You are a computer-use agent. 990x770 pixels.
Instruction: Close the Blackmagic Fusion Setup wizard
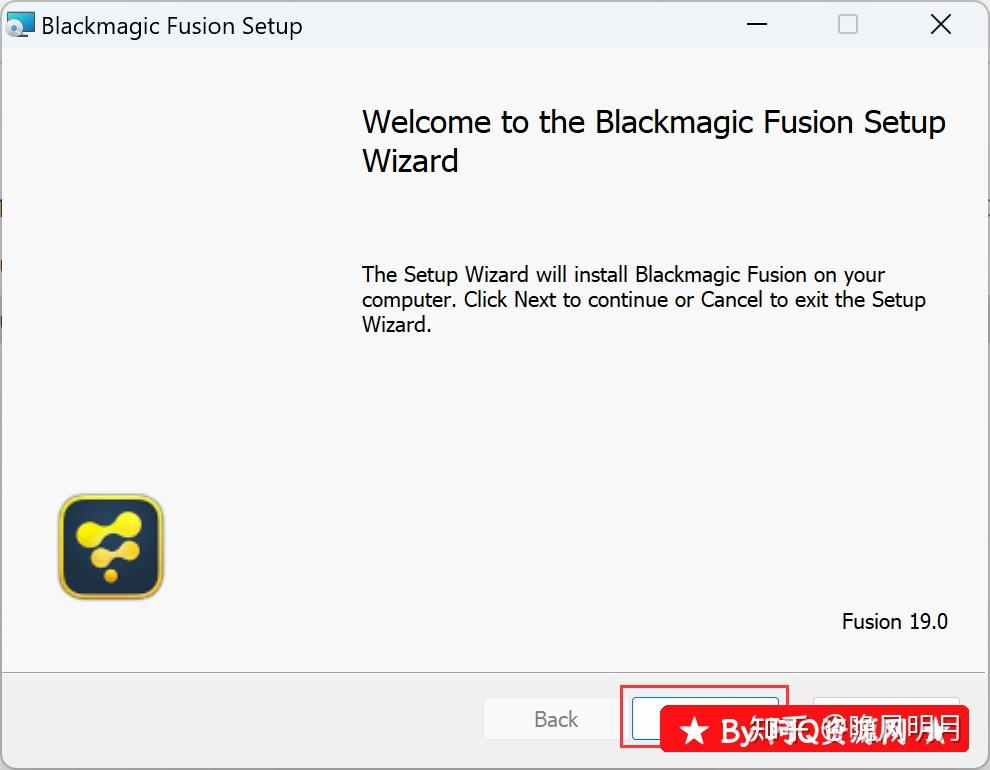940,24
